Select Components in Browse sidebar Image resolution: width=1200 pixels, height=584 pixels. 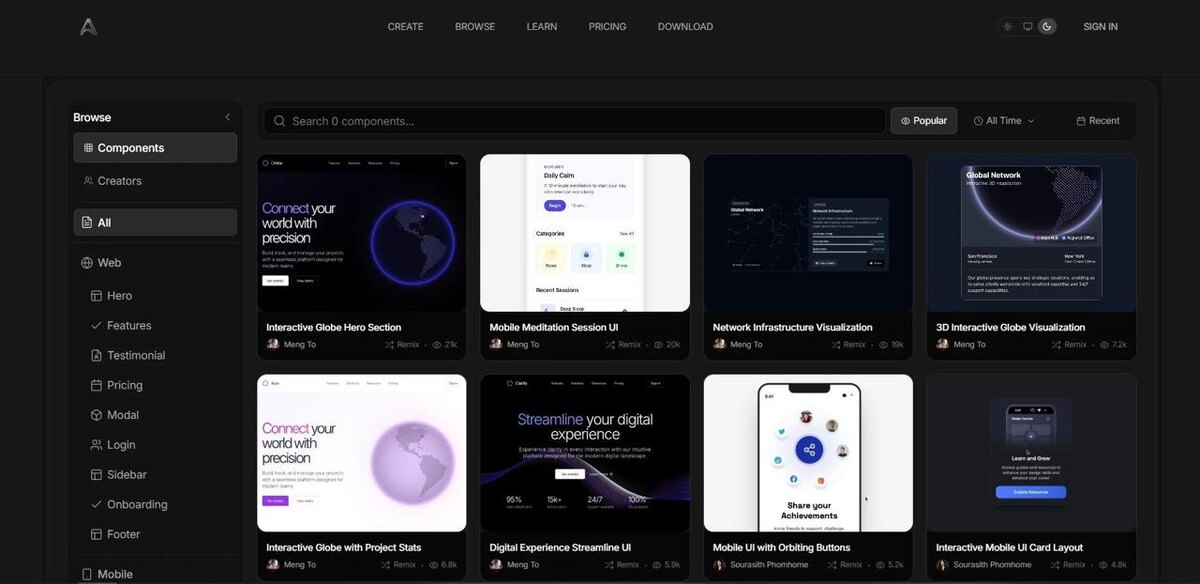click(155, 148)
